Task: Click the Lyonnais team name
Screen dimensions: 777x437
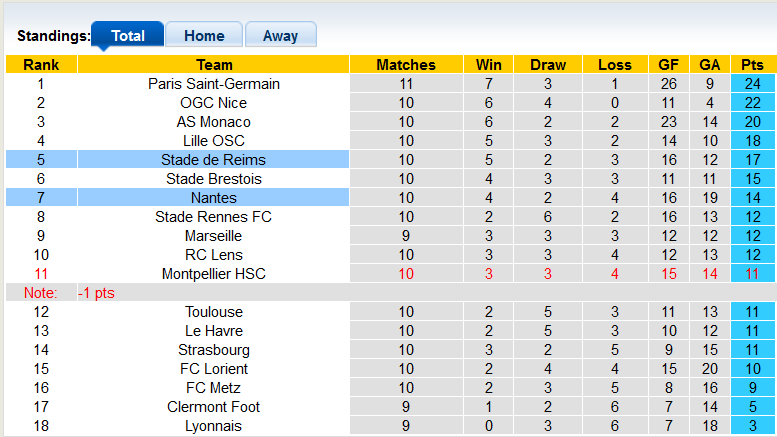Action: coord(213,426)
